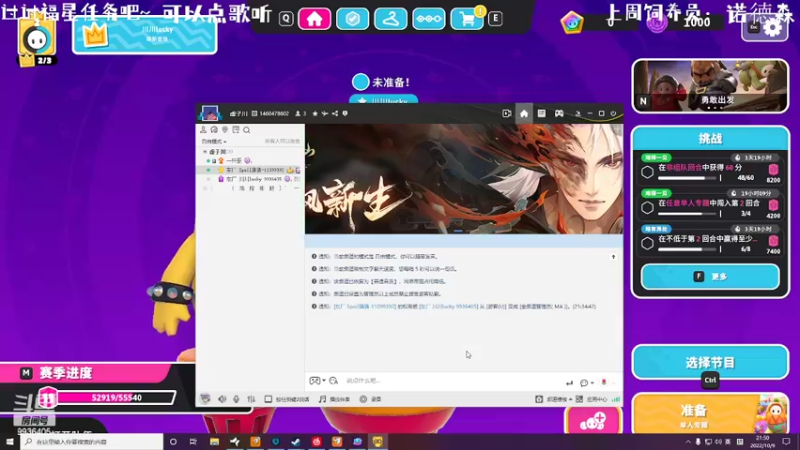The height and width of the screenshot is (450, 800).
Task: Open the shopping cart store tab
Action: tap(467, 19)
